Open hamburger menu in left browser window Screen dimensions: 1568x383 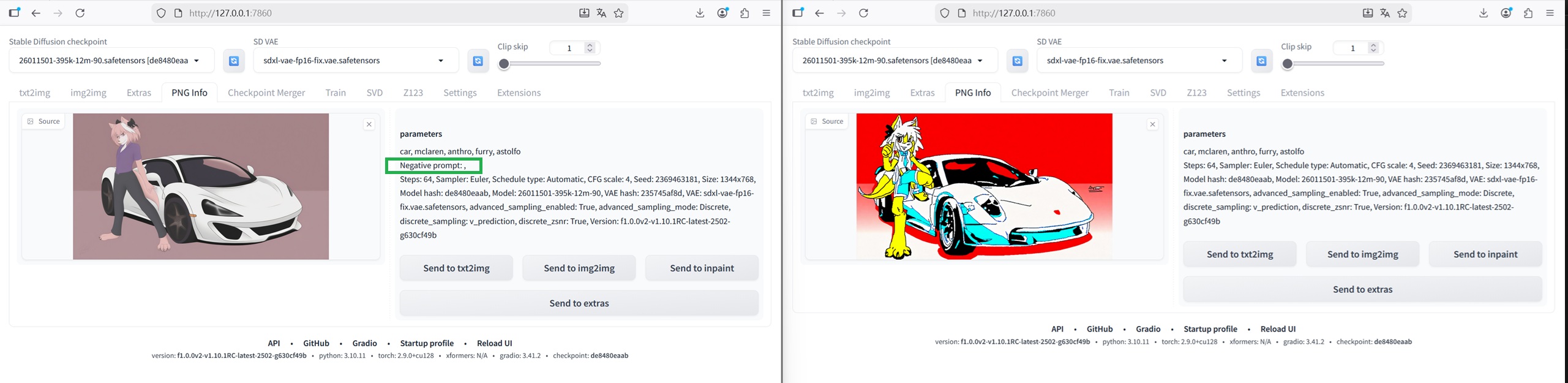[766, 13]
